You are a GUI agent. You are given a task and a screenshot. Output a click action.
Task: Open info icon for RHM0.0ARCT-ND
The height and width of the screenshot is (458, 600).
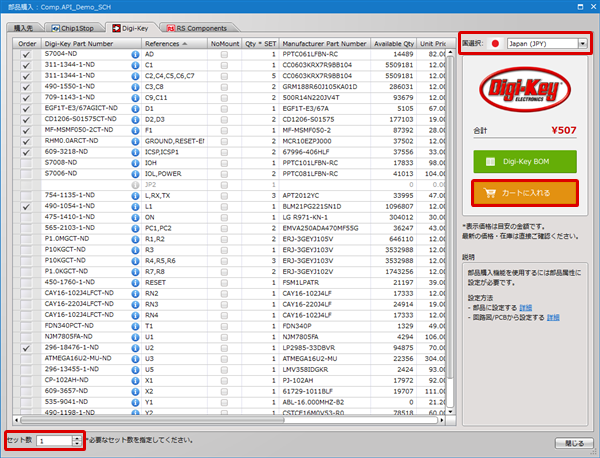click(x=135, y=142)
